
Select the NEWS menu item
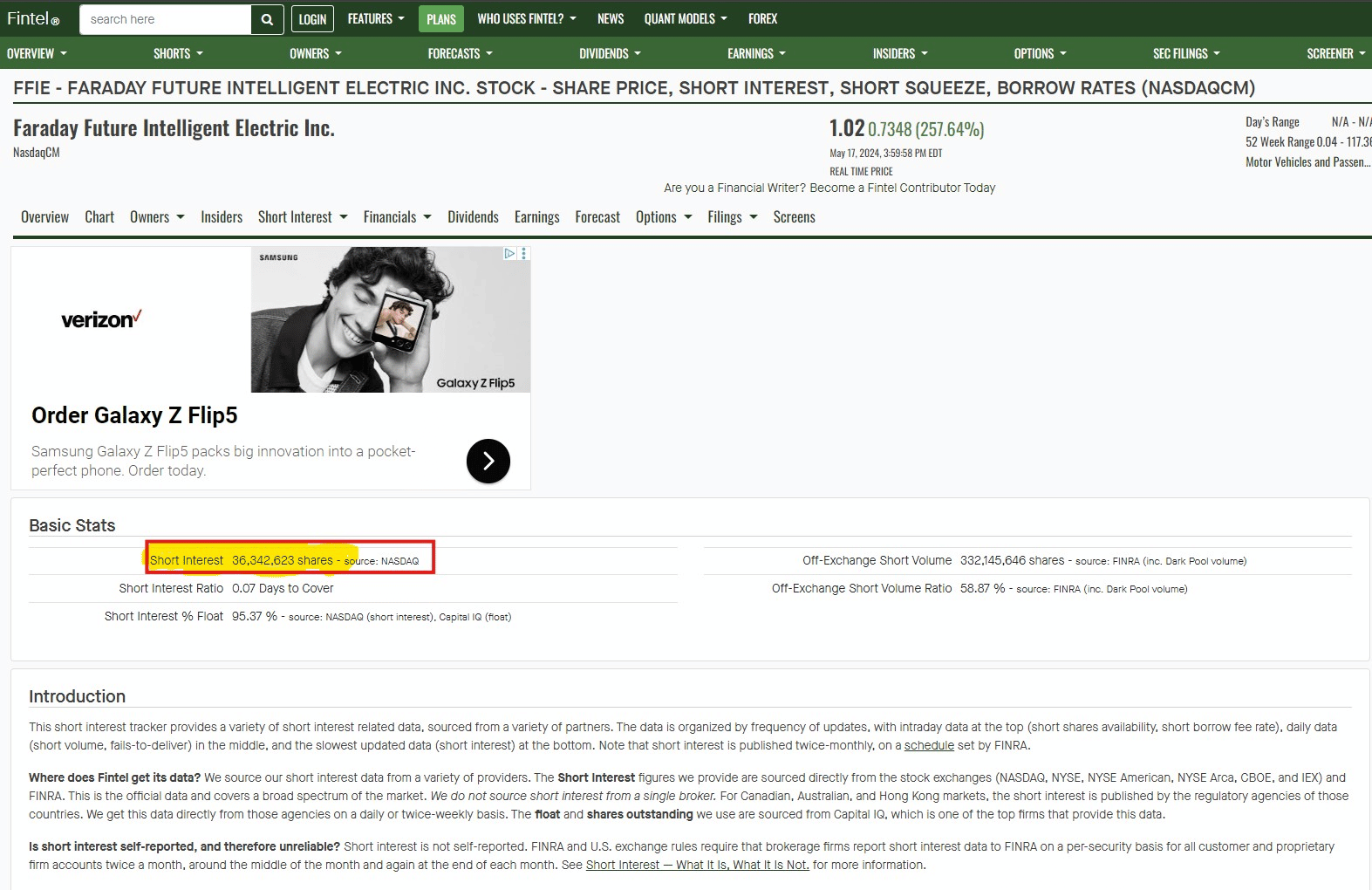(x=611, y=19)
